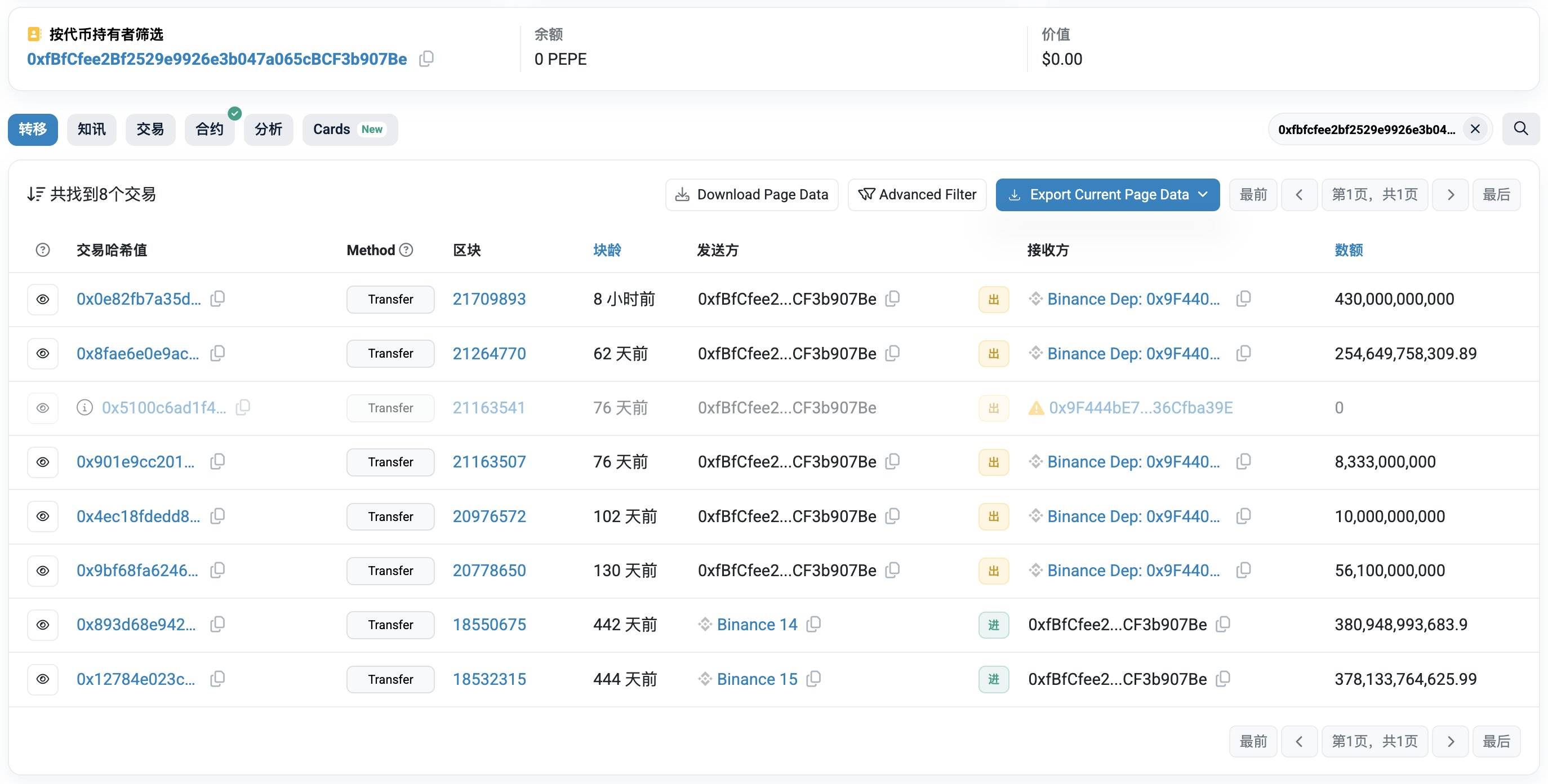This screenshot has height=784, width=1548.
Task: Toggle the eye preview for transaction 0x12784e023c
Action: 43,679
